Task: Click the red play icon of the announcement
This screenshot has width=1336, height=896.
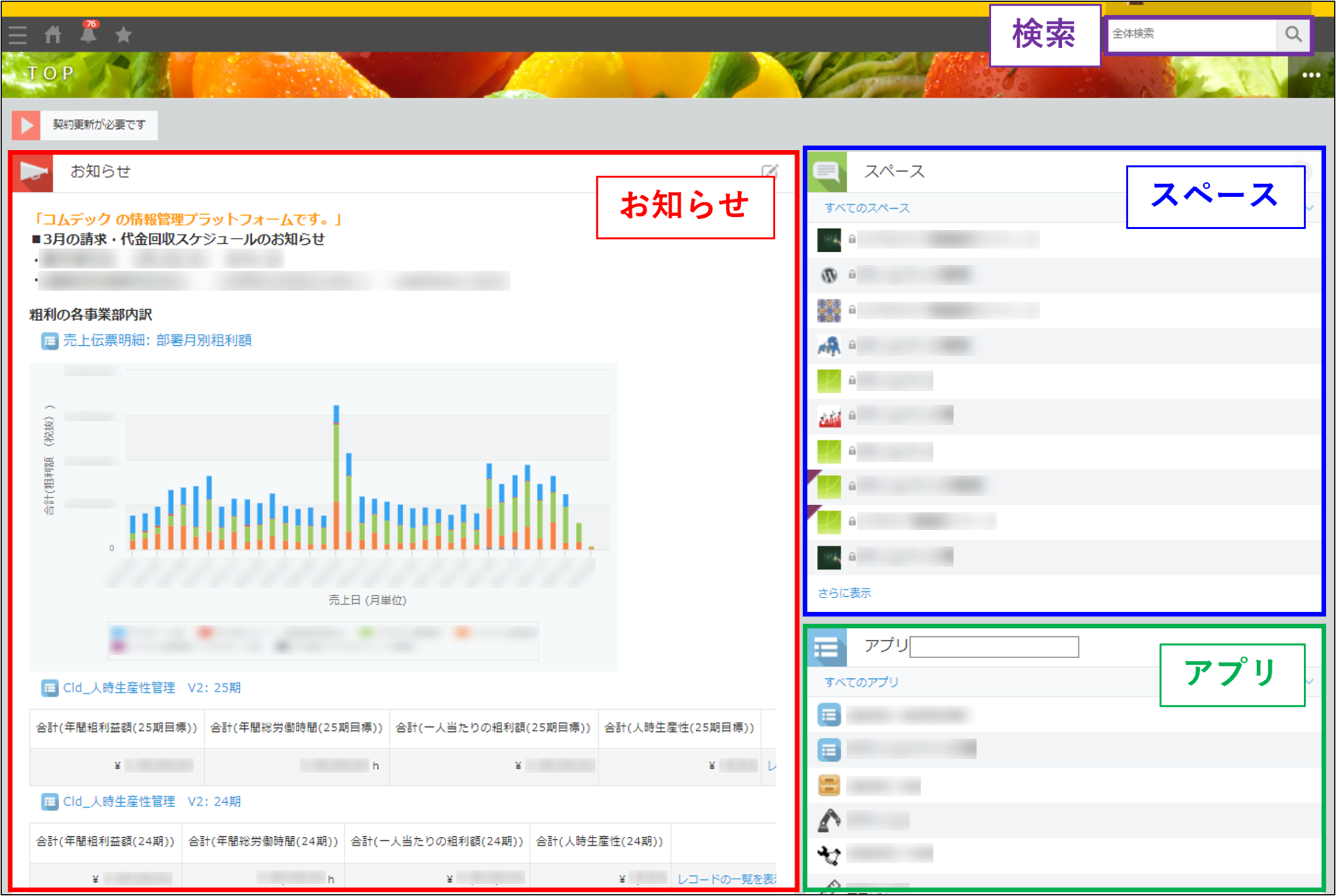Action: 26,125
